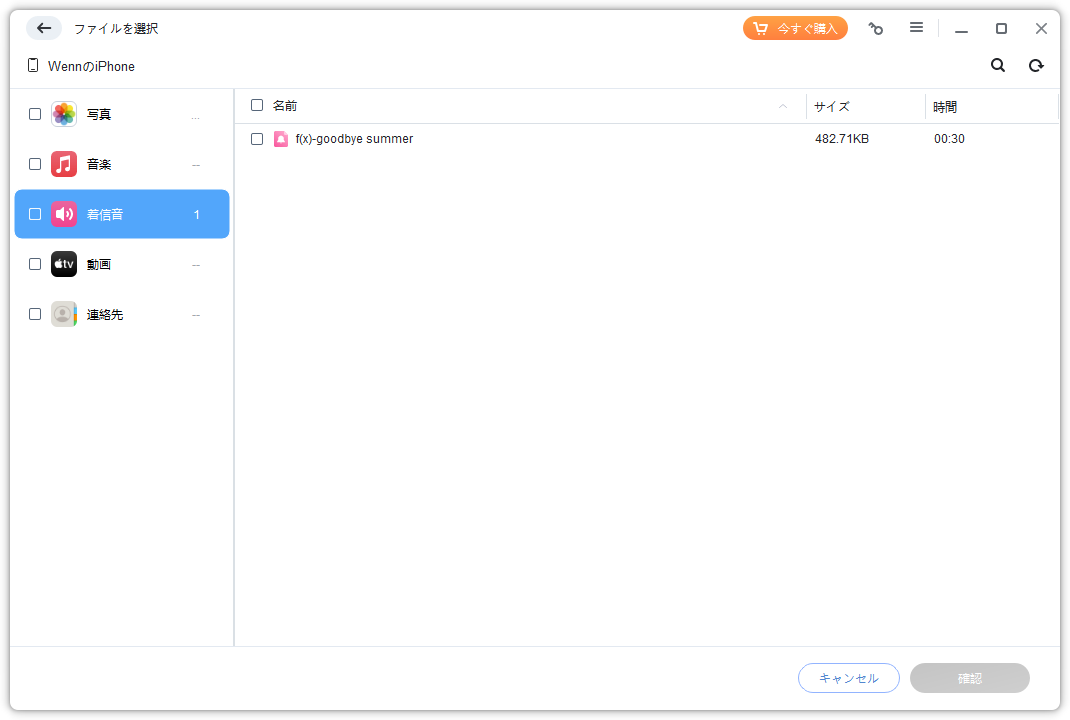Click the Apple TV video icon

tap(64, 264)
